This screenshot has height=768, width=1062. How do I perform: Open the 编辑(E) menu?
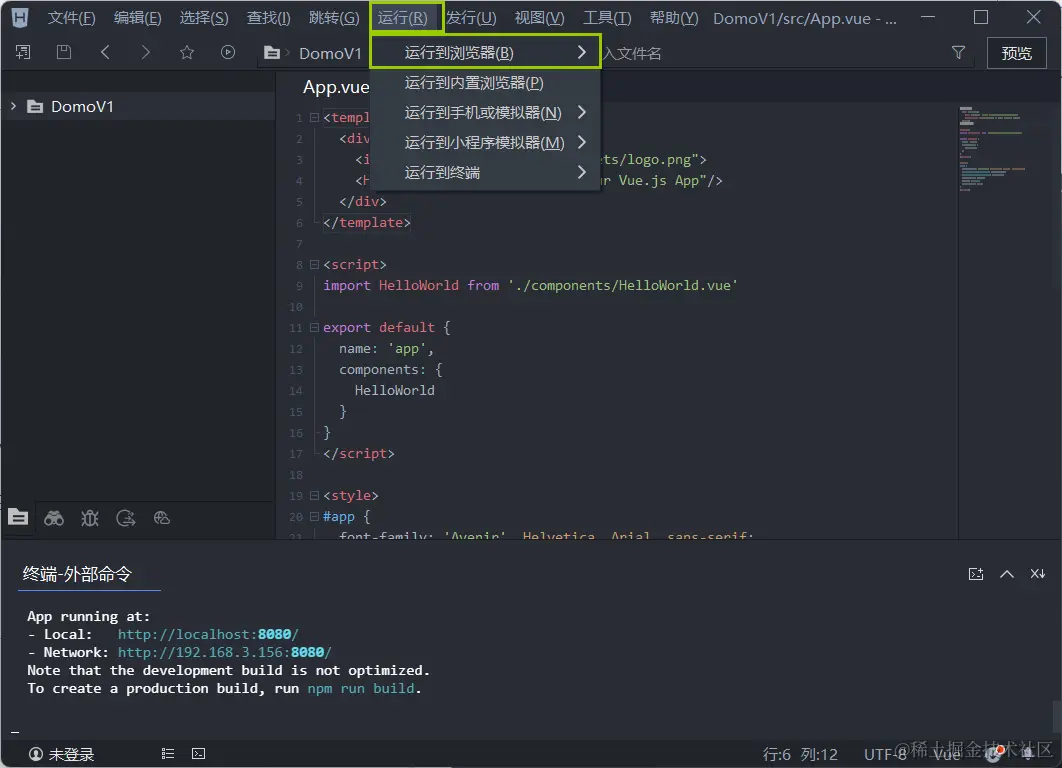pos(137,18)
